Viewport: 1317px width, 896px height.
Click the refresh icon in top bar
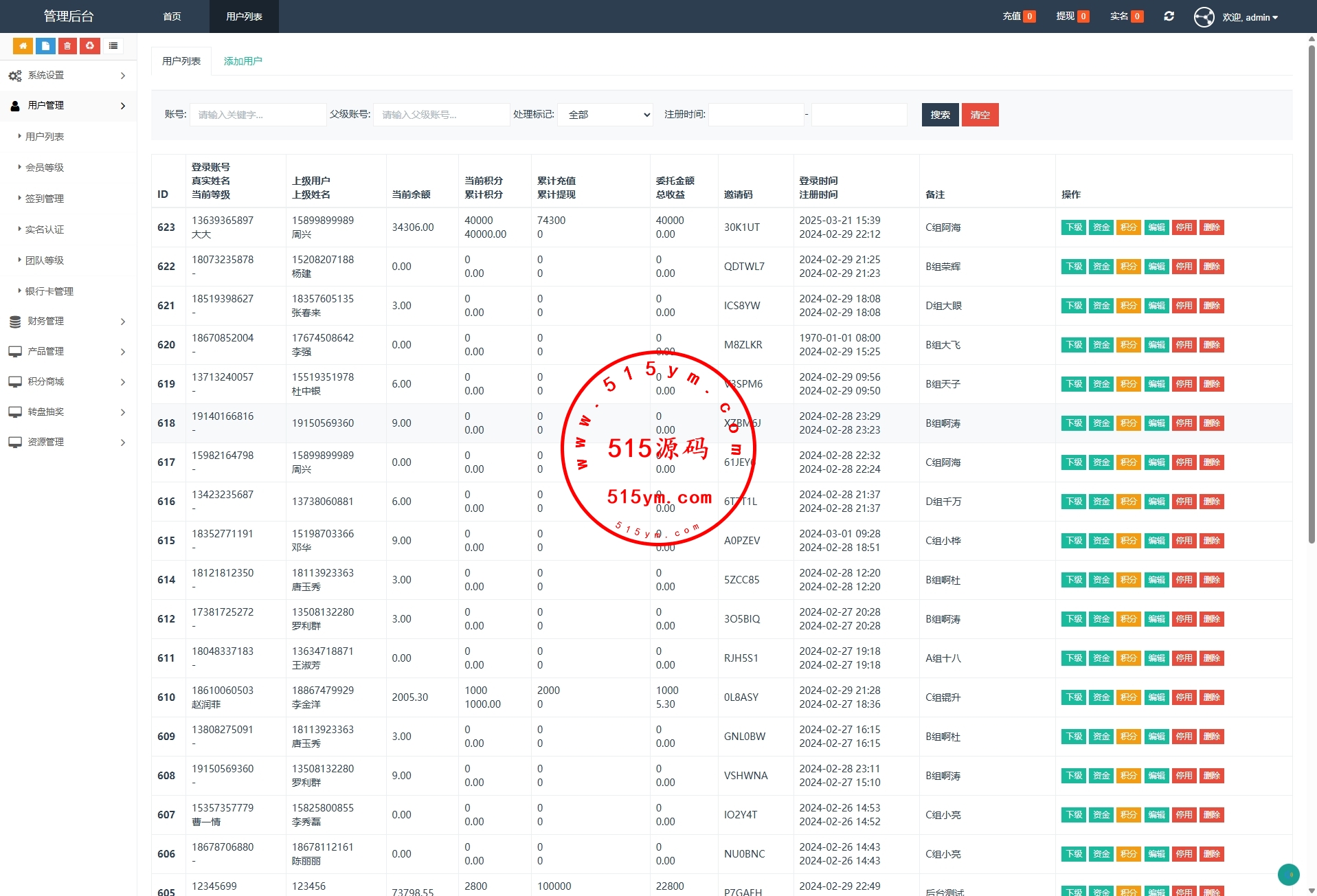click(1169, 16)
